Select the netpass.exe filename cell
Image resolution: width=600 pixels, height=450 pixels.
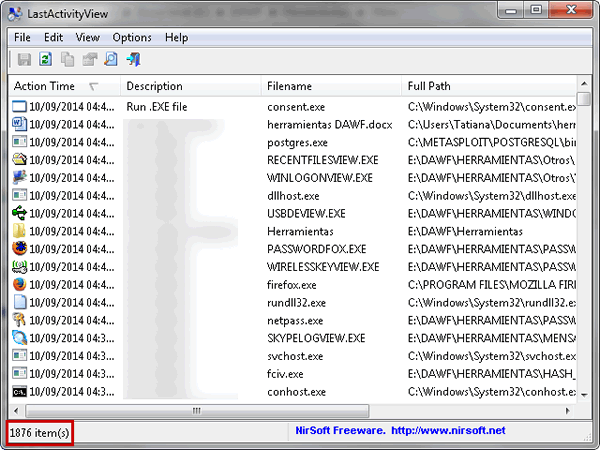pyautogui.click(x=295, y=321)
